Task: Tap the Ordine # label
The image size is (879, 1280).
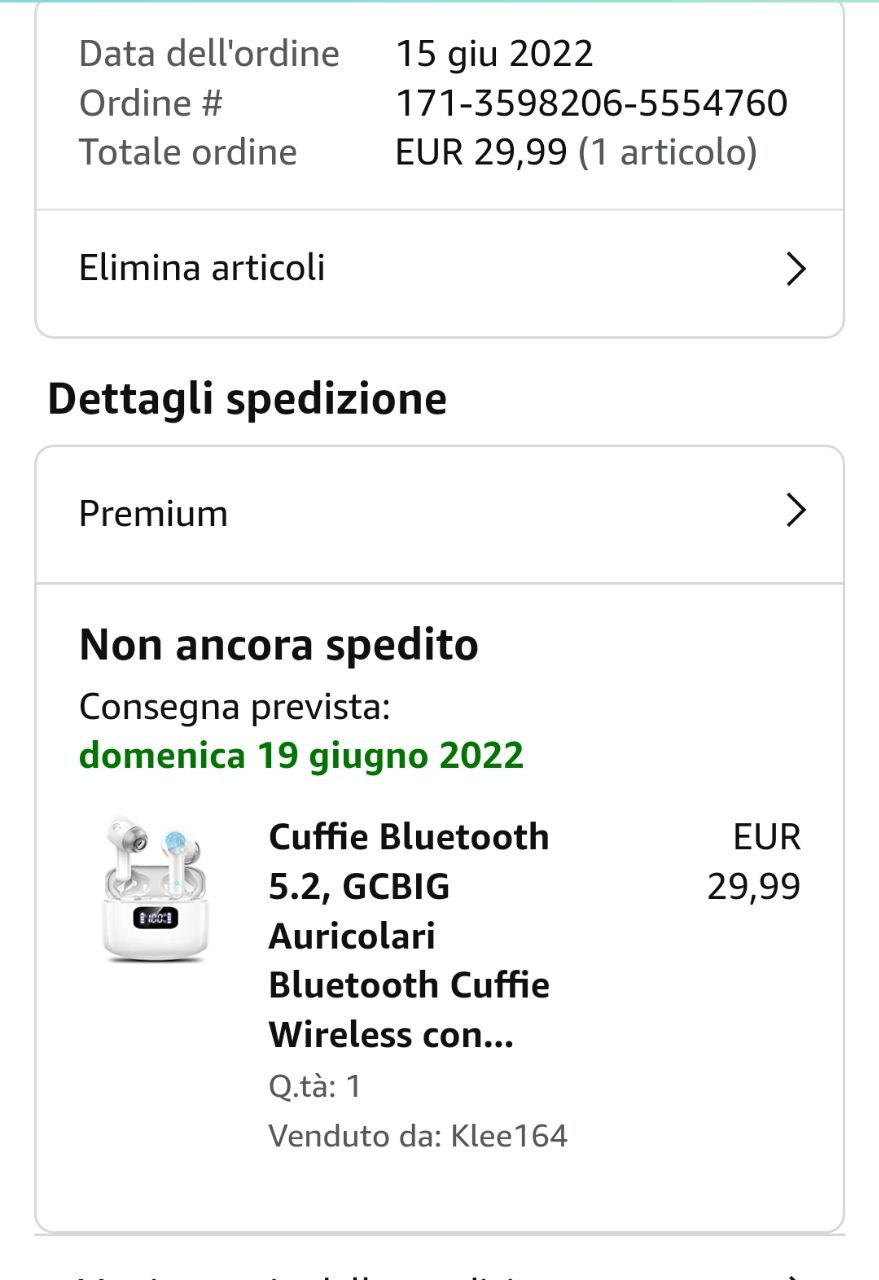Action: click(150, 103)
